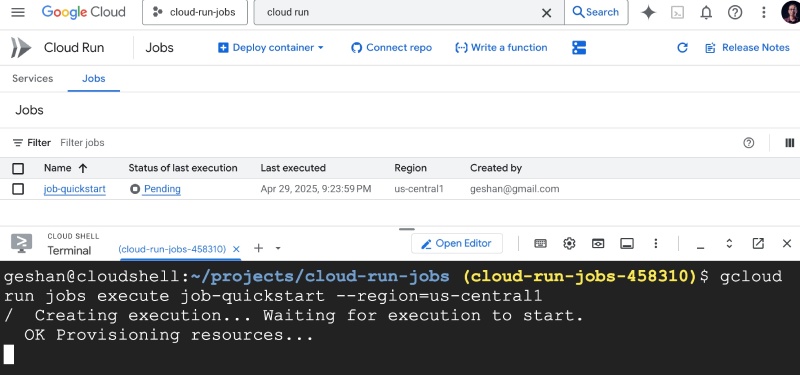This screenshot has height=375, width=800.
Task: Open Cloud Shell terminal settings gear
Action: 569,244
